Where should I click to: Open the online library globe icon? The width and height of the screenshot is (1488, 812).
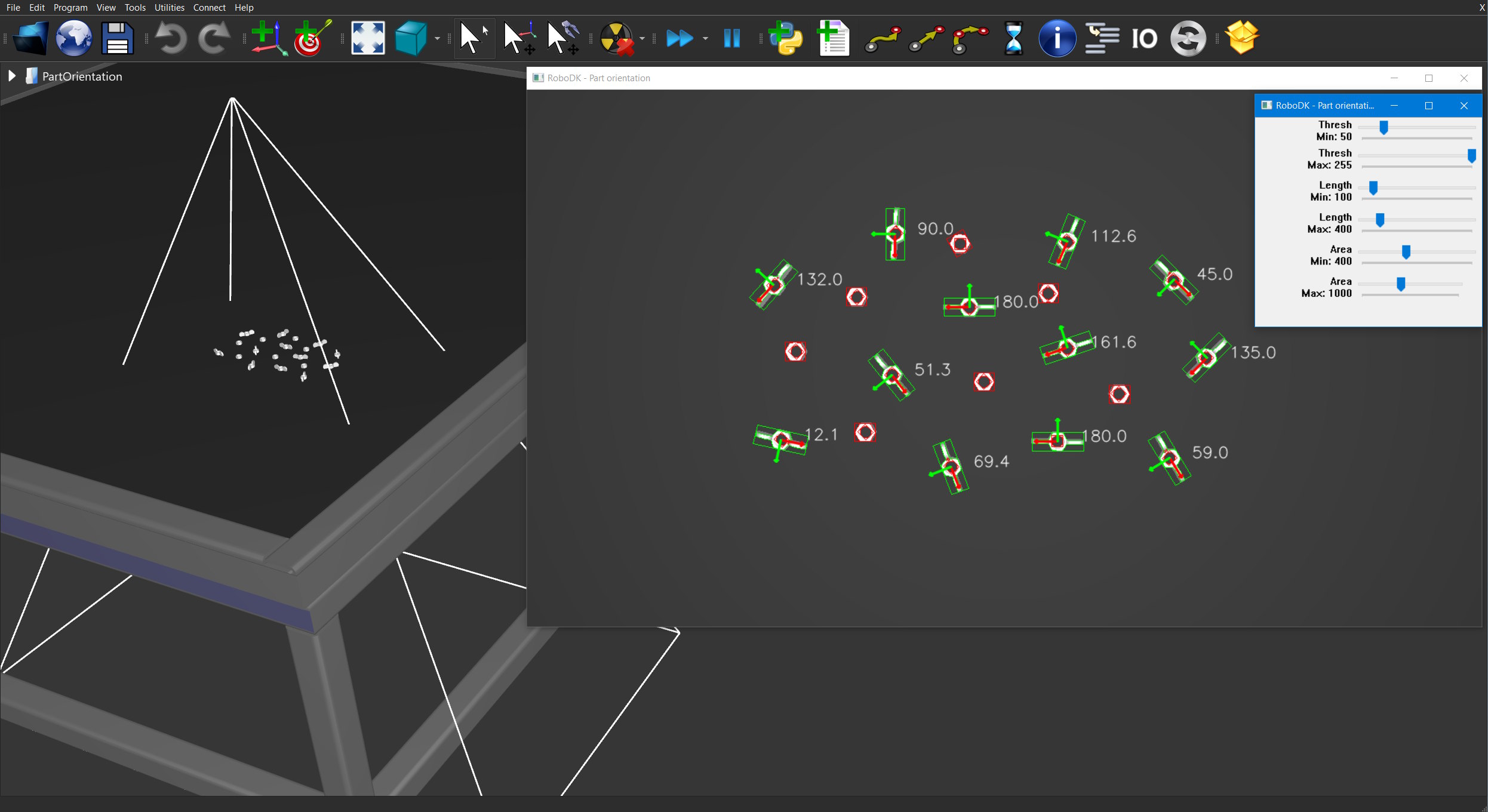click(73, 39)
